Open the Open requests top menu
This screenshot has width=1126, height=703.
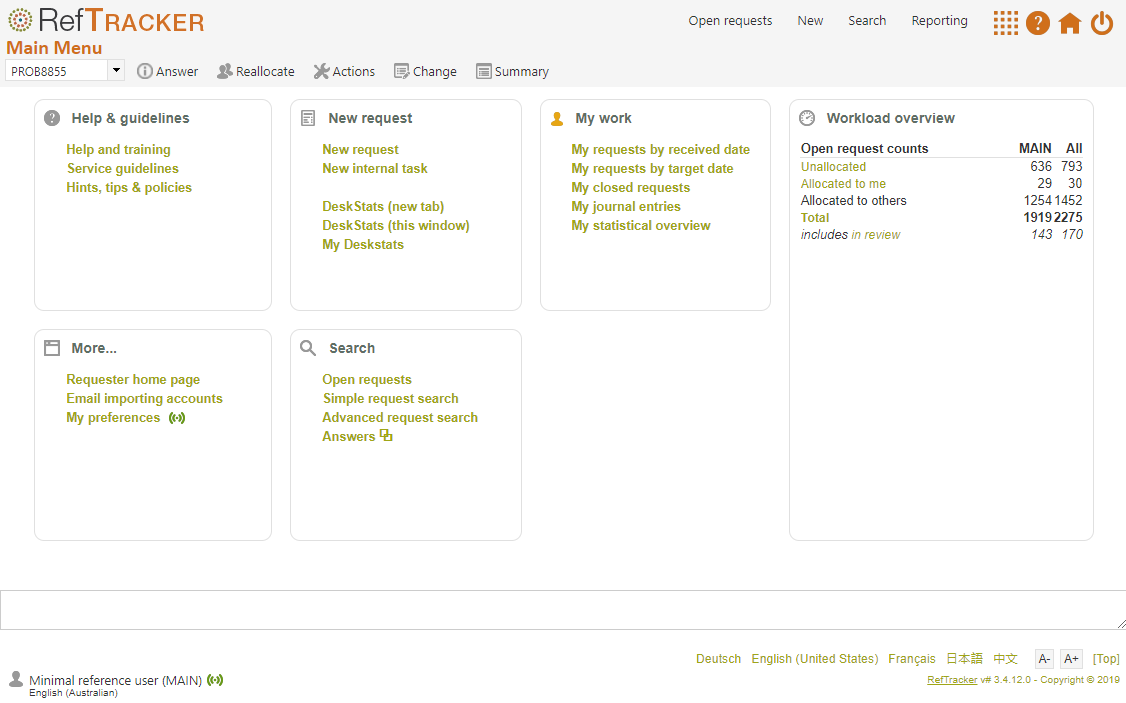(x=730, y=21)
